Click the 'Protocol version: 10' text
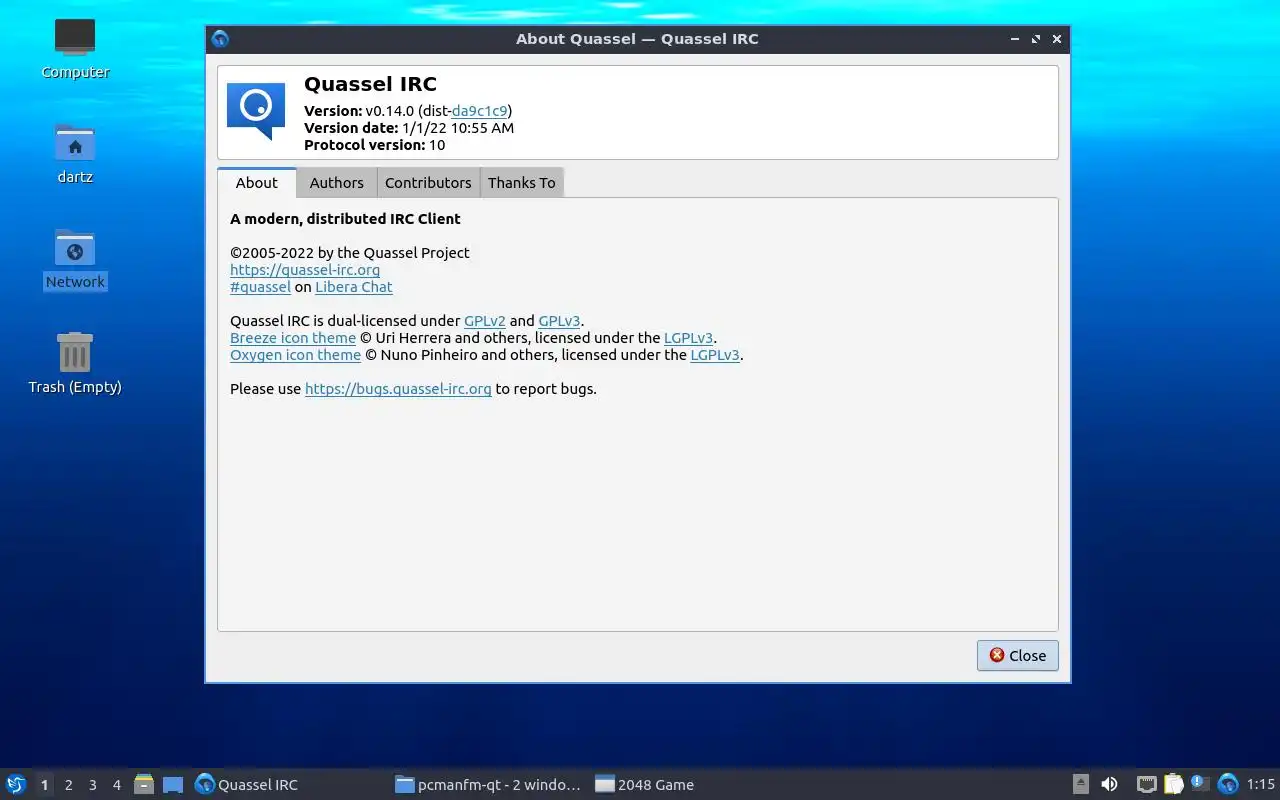This screenshot has width=1280, height=800. (x=375, y=145)
